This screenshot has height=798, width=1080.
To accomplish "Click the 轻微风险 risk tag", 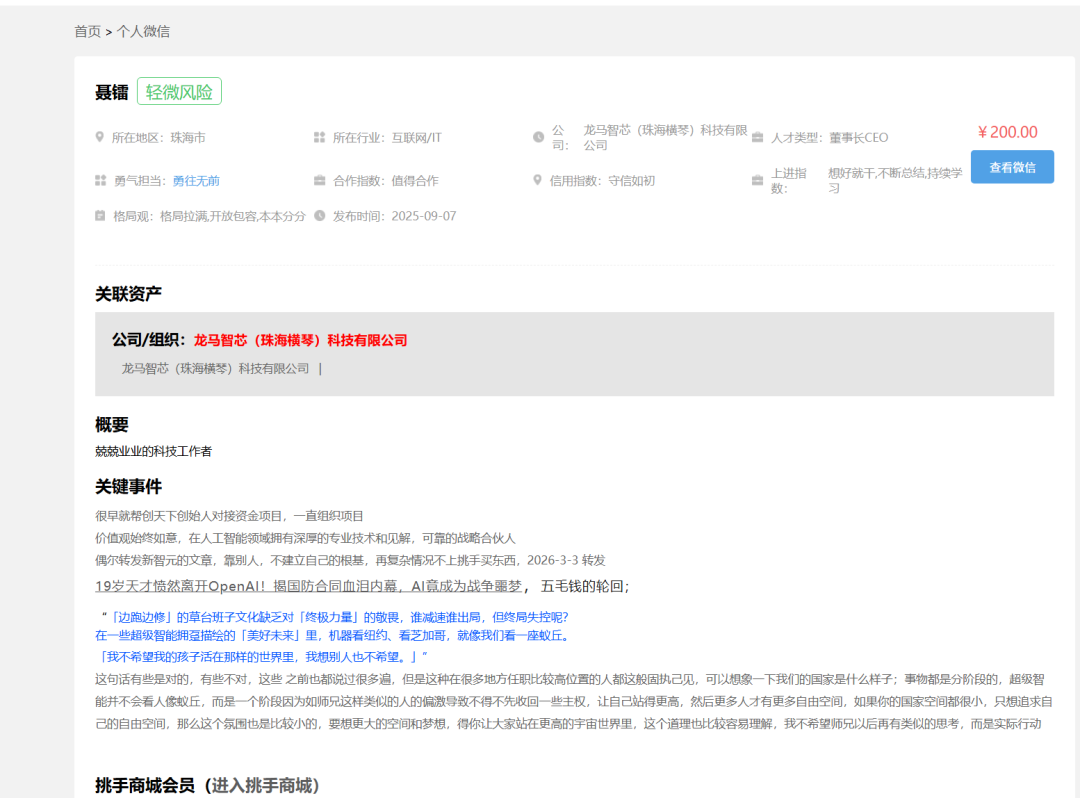I will point(179,92).
